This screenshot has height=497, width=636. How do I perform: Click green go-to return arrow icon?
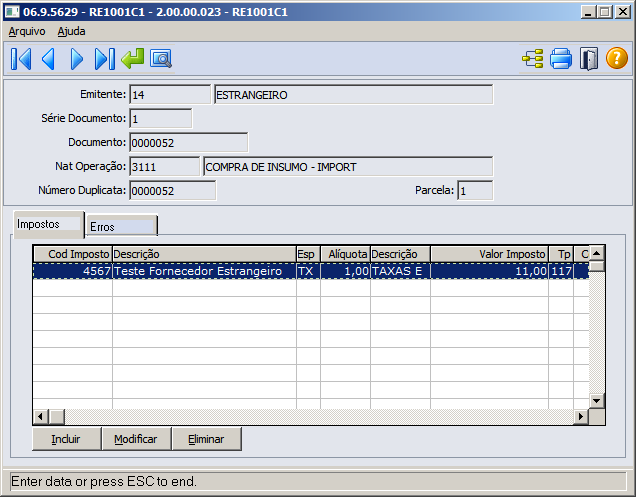point(133,59)
